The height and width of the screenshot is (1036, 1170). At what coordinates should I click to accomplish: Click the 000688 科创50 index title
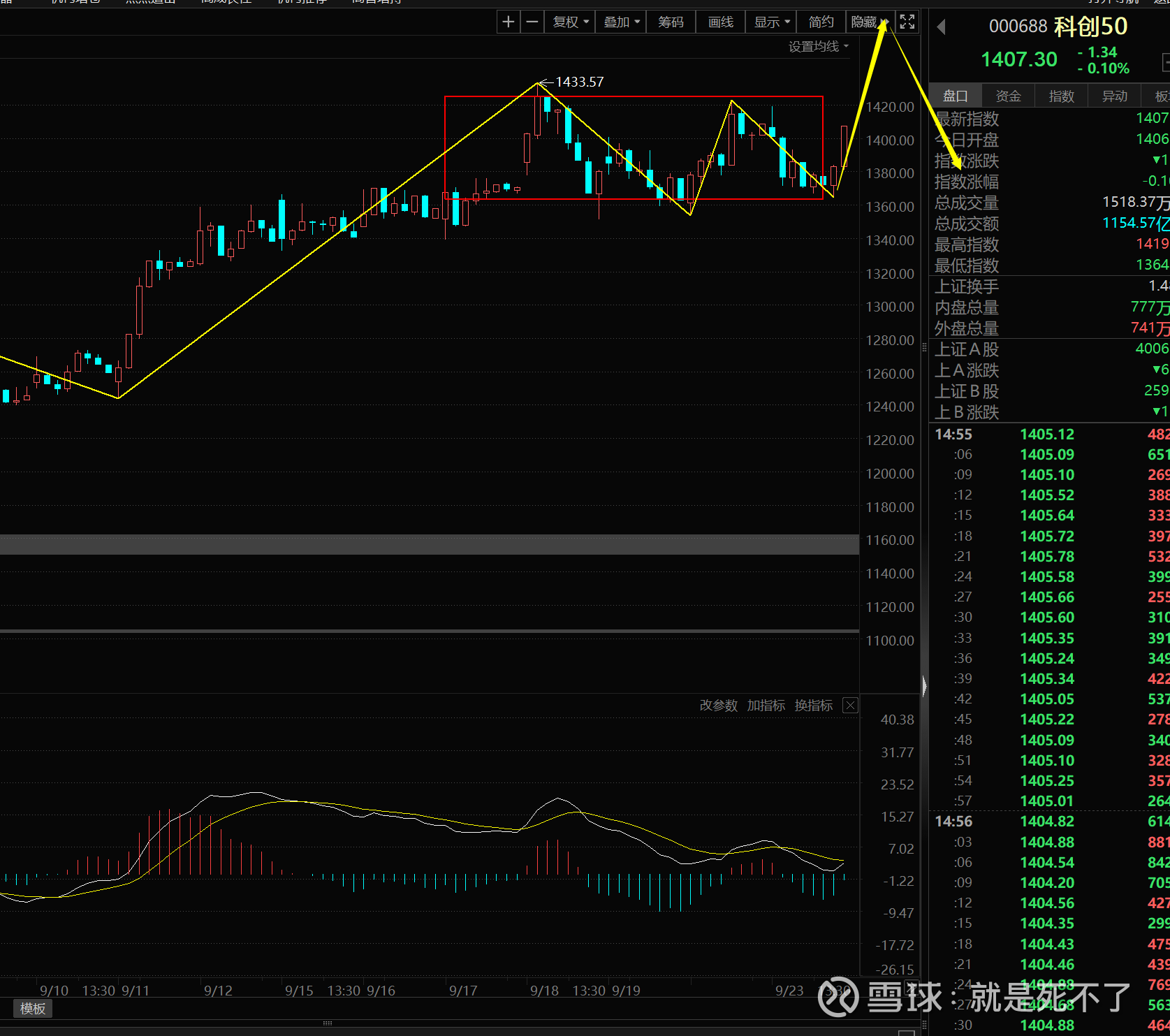(1058, 27)
